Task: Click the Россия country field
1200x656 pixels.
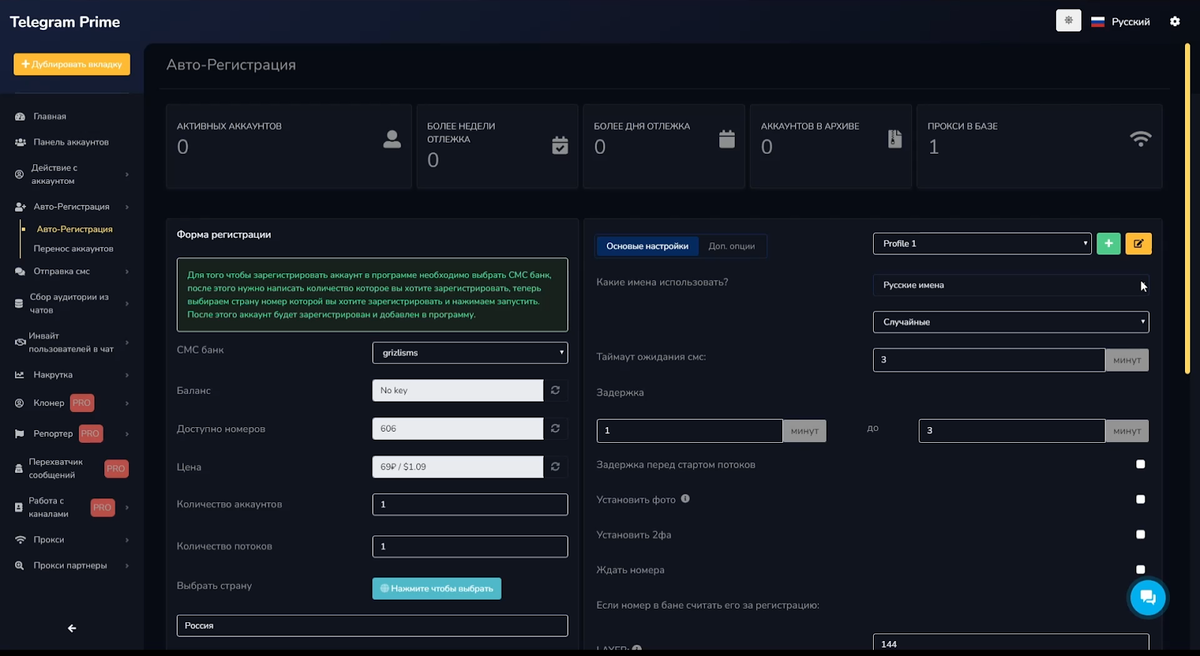Action: pos(372,625)
